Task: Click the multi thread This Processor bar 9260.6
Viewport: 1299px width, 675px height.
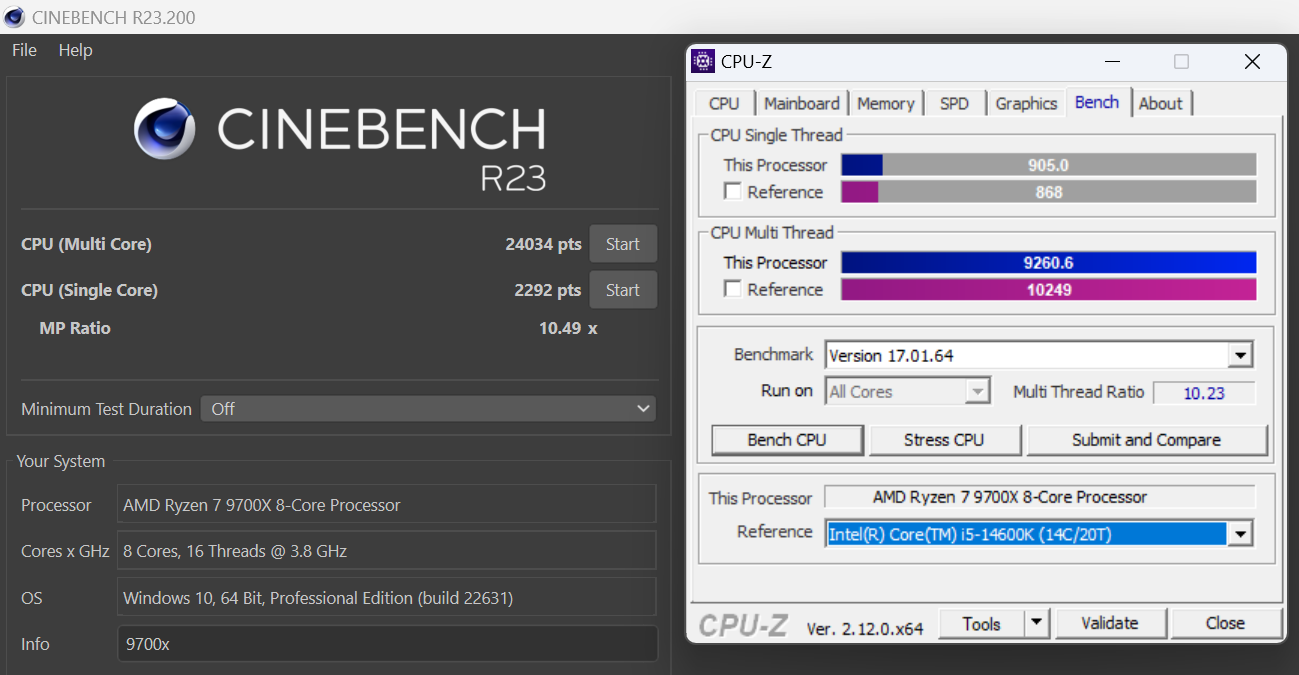Action: 1049,262
